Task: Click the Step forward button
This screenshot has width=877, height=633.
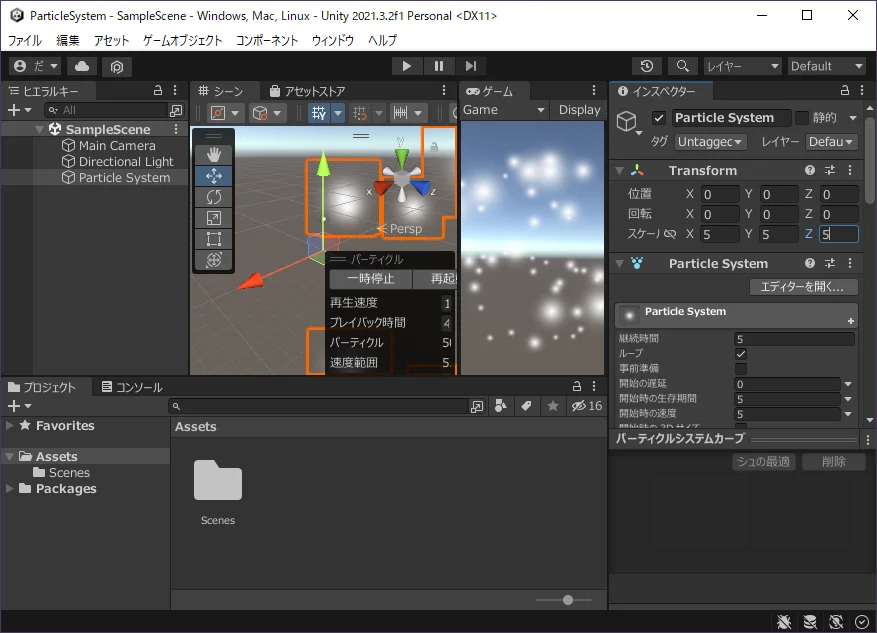Action: coord(471,66)
